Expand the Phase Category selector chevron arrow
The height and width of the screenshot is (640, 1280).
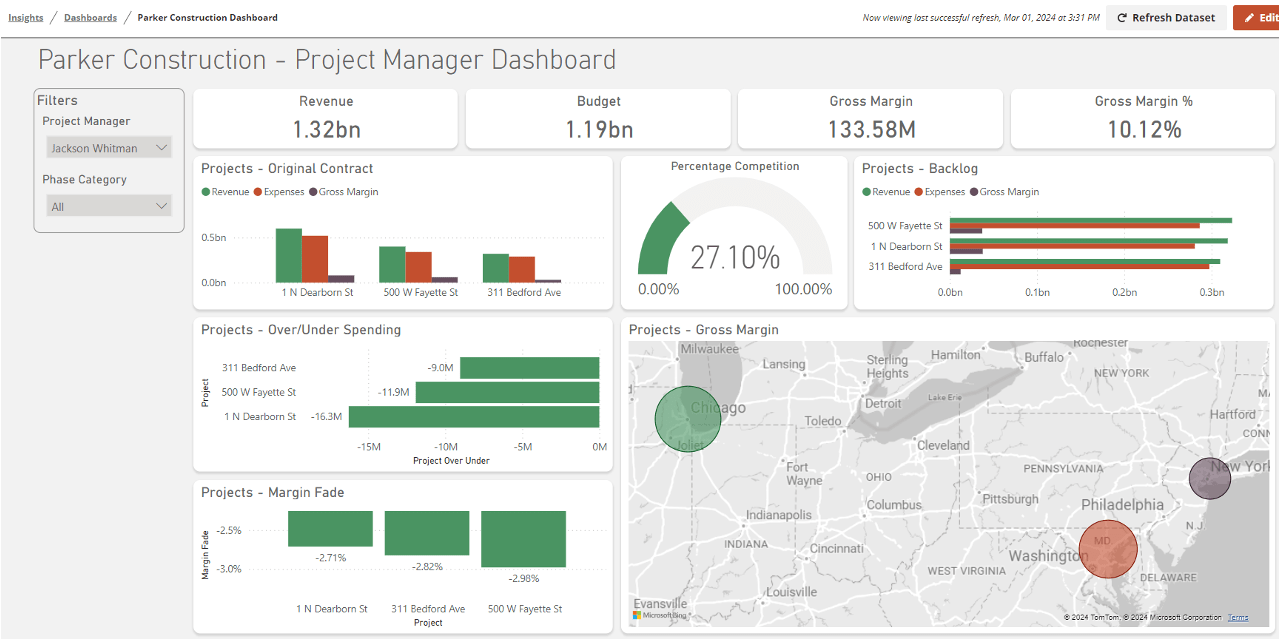pyautogui.click(x=160, y=205)
